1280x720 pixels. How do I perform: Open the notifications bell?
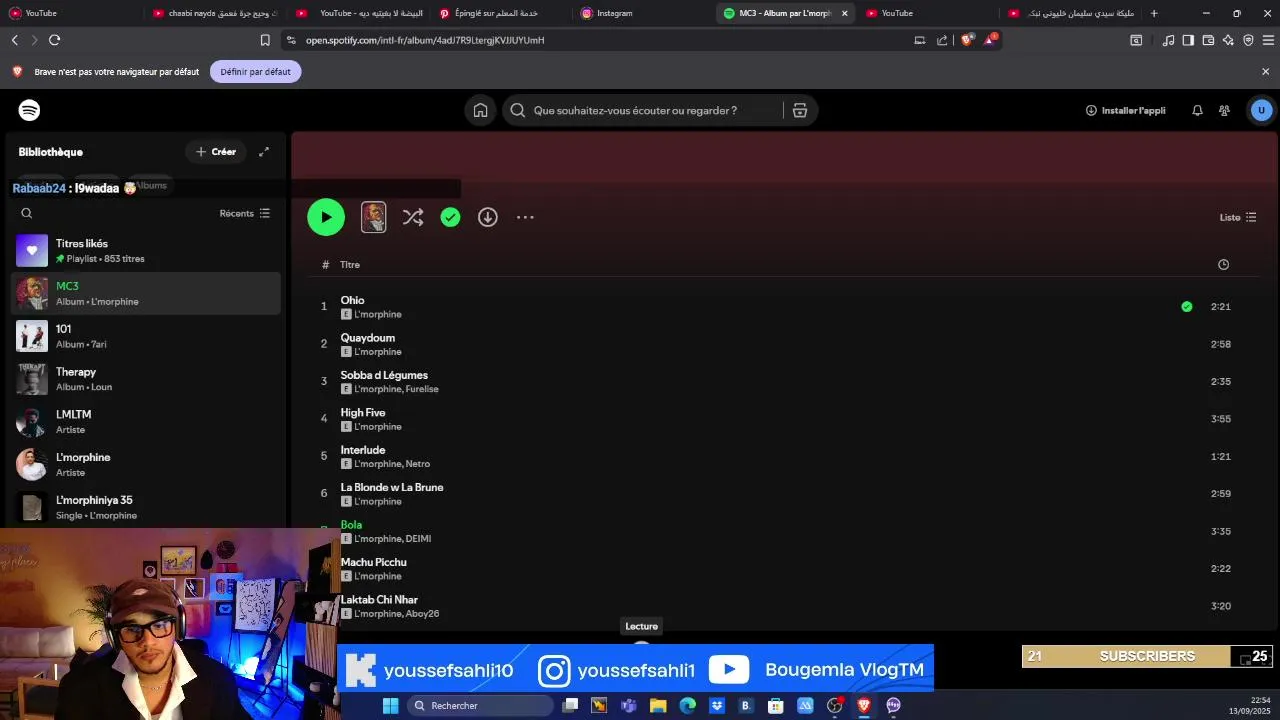(x=1197, y=111)
